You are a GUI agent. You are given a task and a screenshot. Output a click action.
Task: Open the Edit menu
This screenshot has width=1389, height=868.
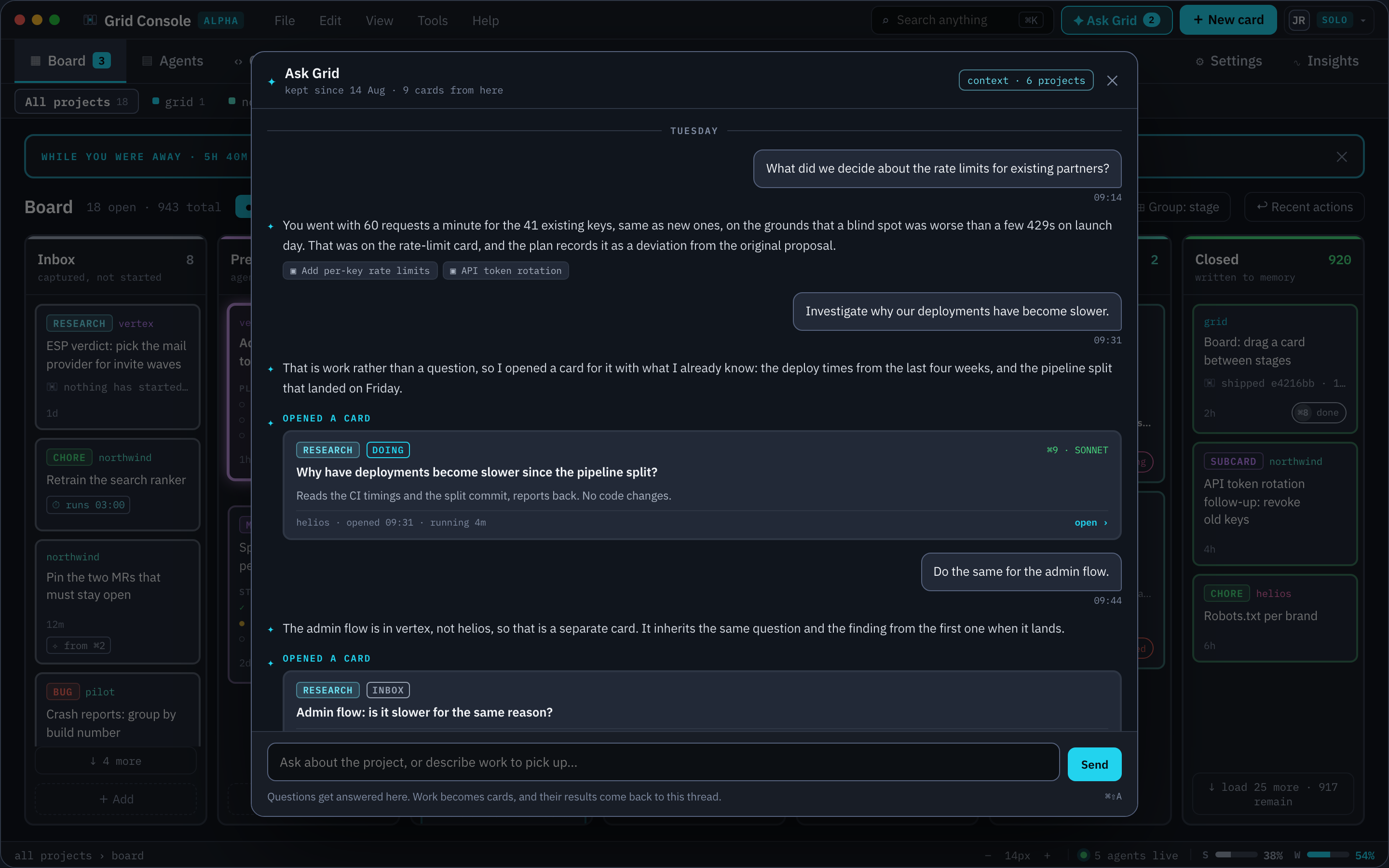point(330,20)
